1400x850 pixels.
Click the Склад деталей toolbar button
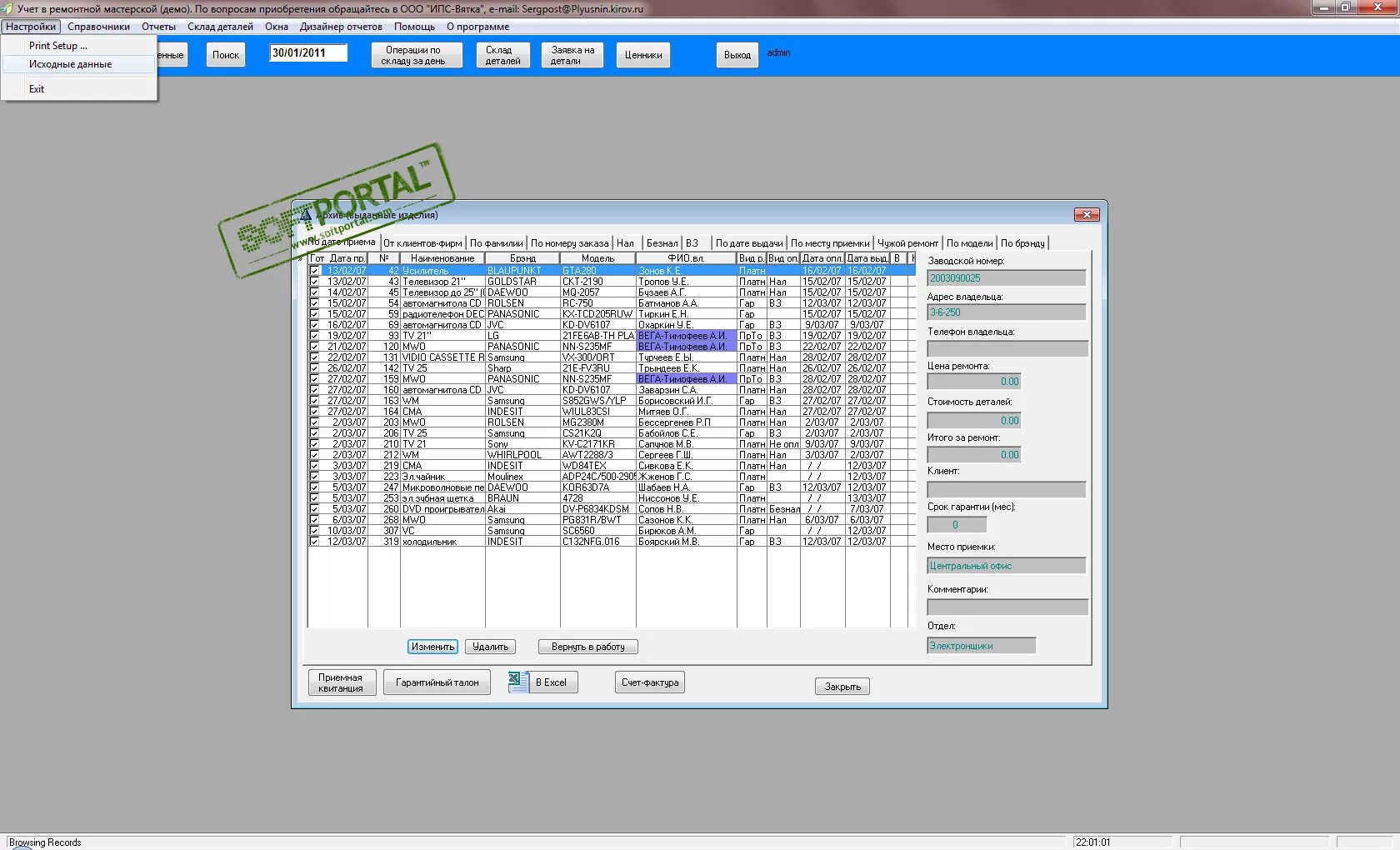tap(503, 55)
